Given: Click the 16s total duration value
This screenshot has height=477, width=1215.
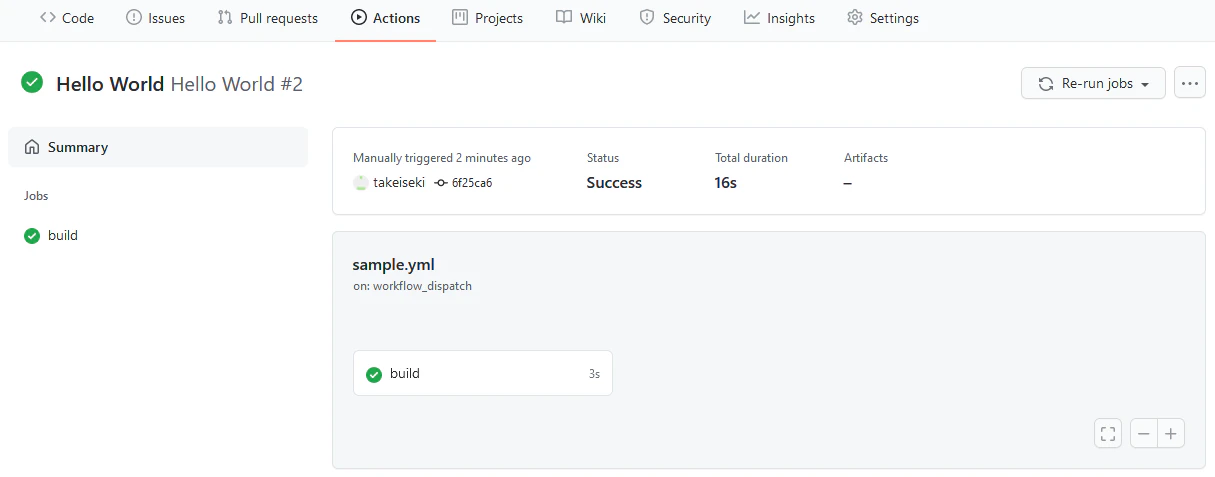Looking at the screenshot, I should (726, 183).
